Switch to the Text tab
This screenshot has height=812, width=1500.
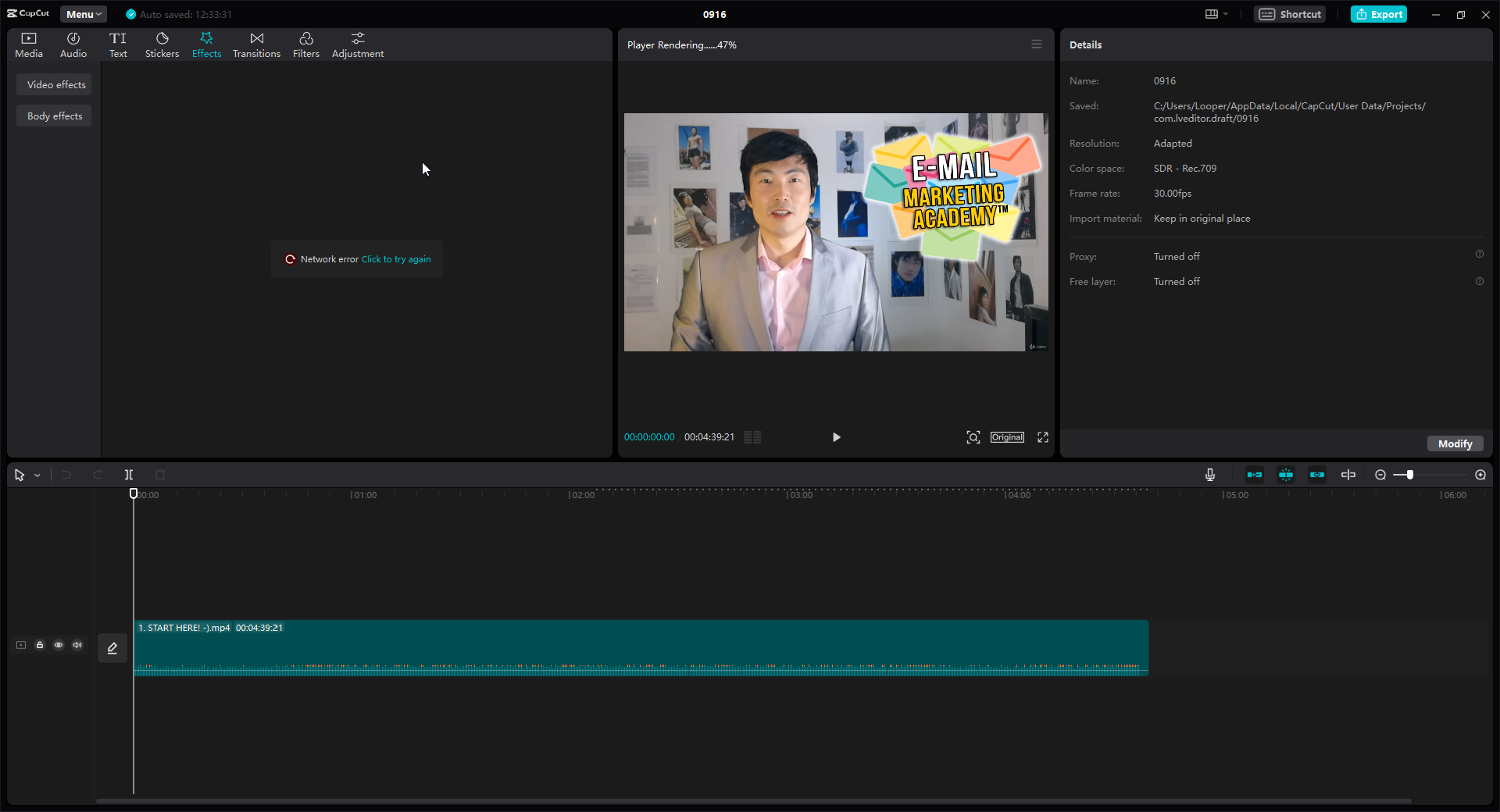[x=118, y=45]
